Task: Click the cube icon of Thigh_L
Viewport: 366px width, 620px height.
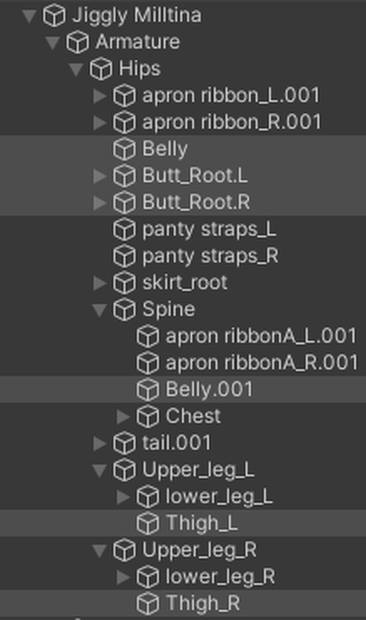Action: pos(148,524)
